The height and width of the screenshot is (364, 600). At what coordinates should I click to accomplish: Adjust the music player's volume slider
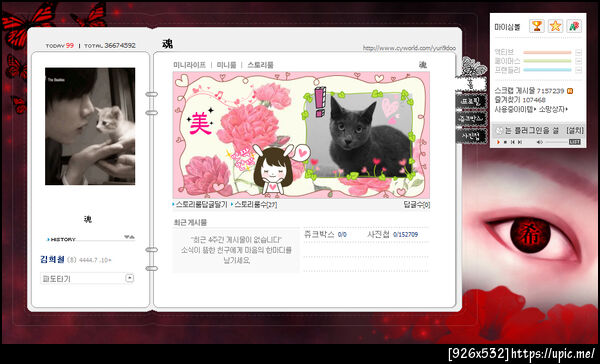(x=556, y=142)
